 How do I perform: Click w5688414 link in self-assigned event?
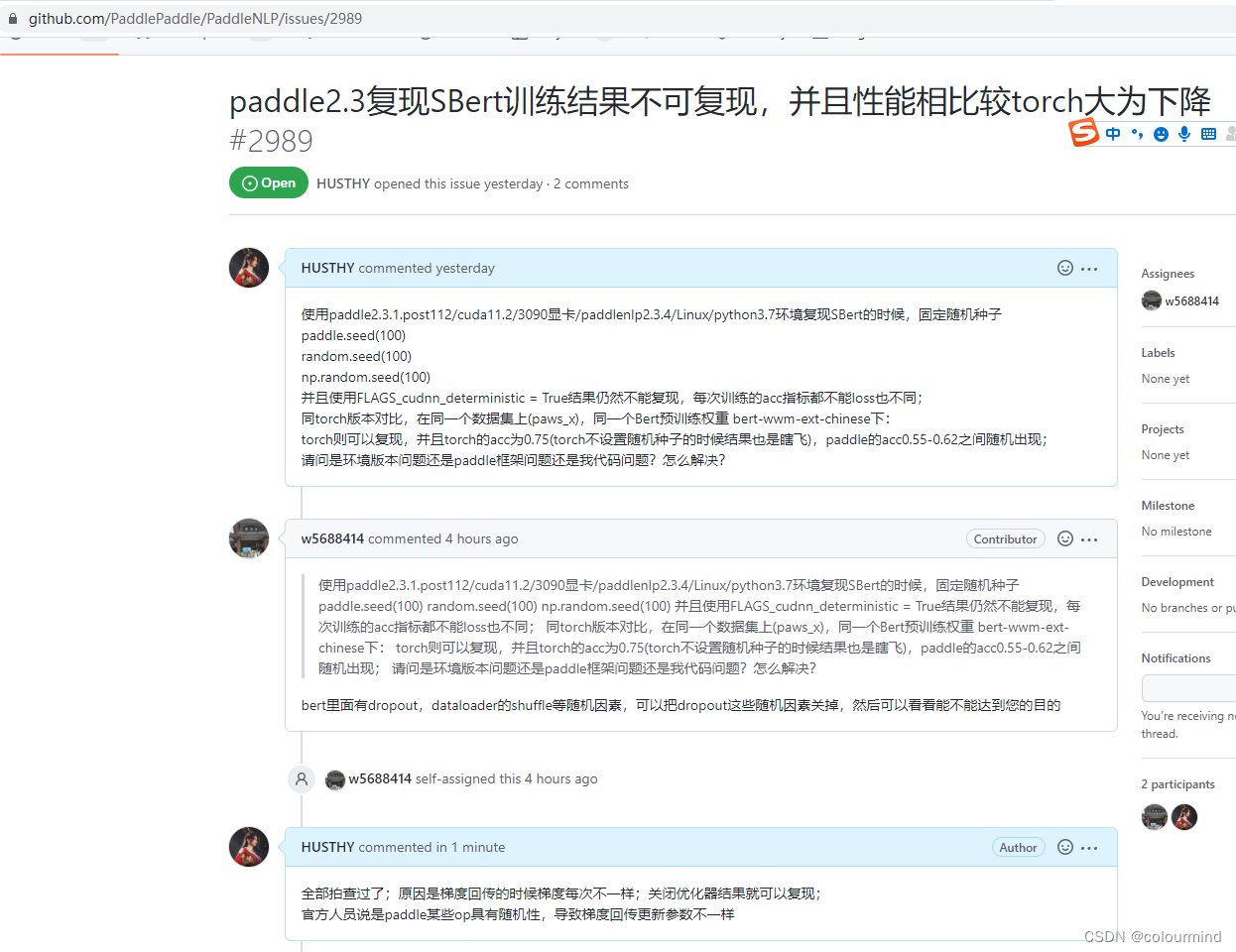tap(380, 778)
